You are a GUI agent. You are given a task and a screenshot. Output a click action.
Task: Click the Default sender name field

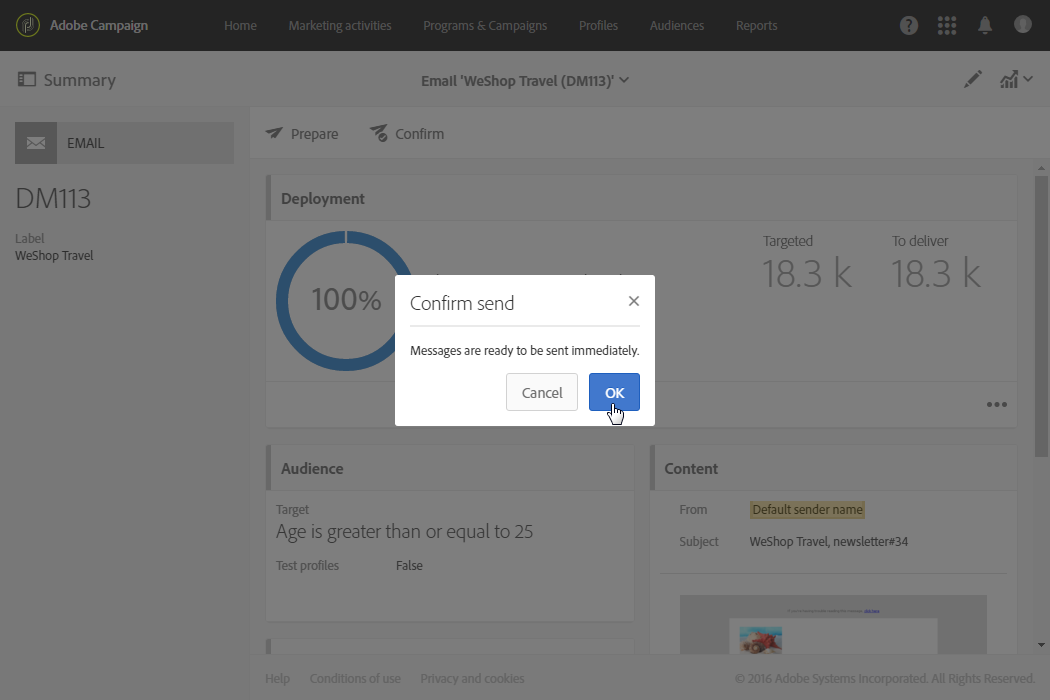[x=807, y=510]
